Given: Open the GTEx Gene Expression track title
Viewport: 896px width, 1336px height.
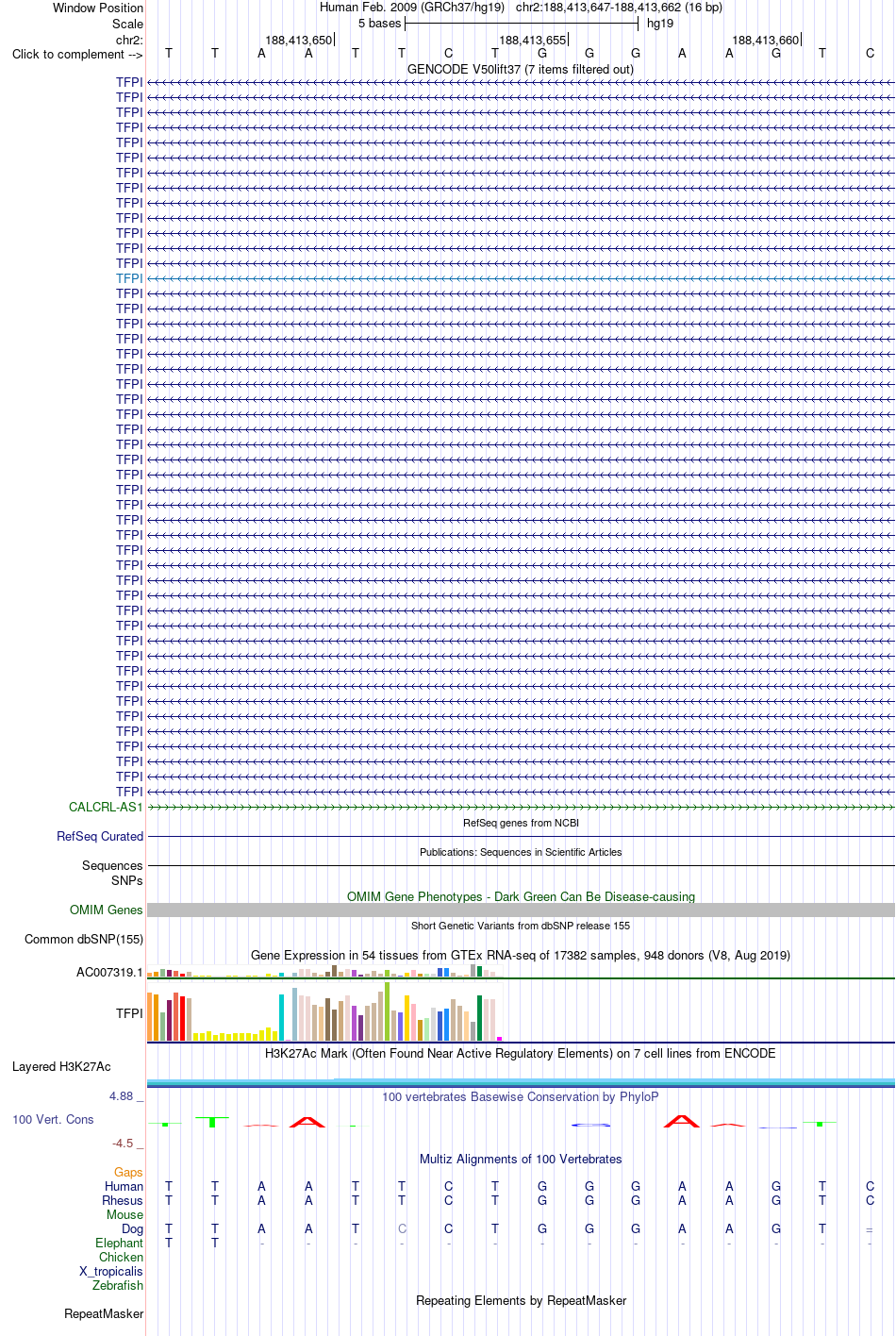Looking at the screenshot, I should [x=521, y=955].
